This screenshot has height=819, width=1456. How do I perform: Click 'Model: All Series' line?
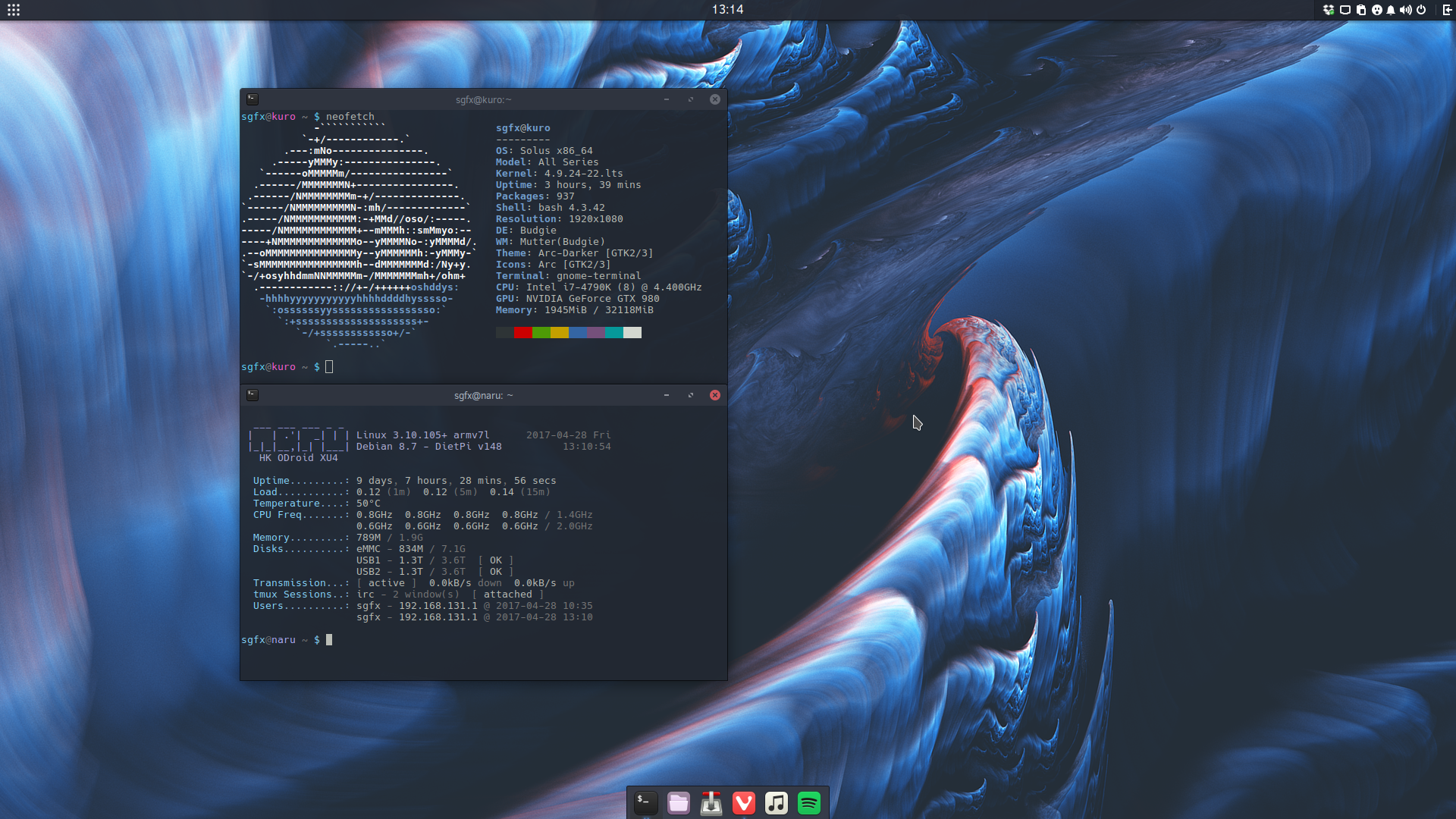(x=548, y=162)
